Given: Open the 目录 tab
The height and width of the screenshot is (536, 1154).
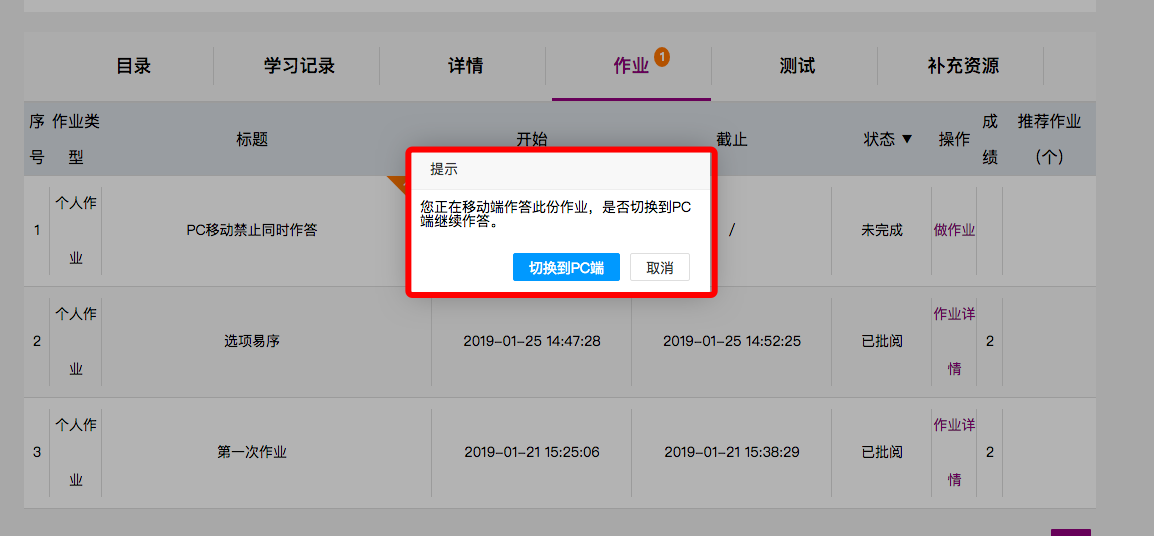Looking at the screenshot, I should [x=133, y=66].
